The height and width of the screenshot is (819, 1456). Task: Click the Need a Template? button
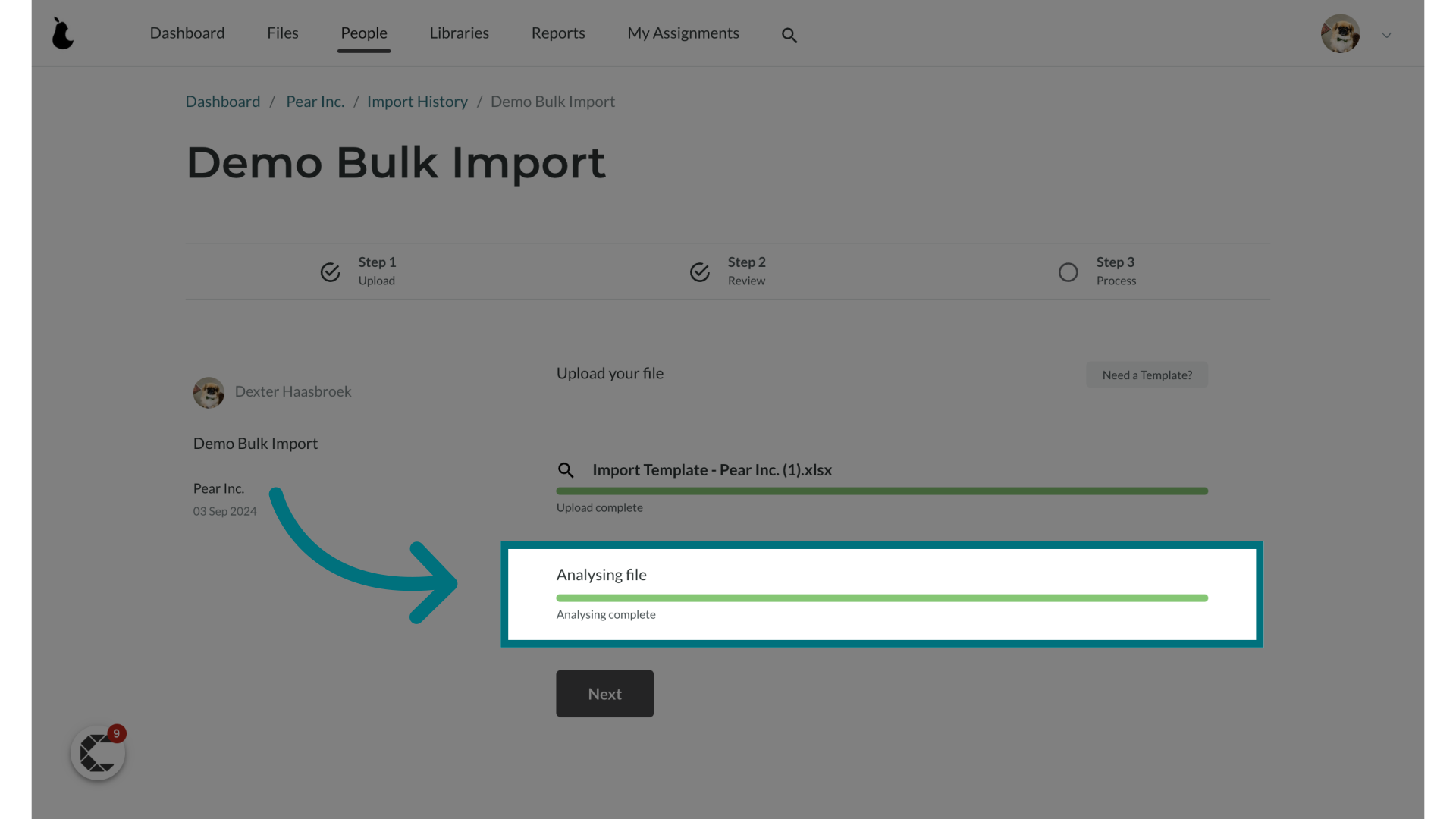[x=1147, y=374]
